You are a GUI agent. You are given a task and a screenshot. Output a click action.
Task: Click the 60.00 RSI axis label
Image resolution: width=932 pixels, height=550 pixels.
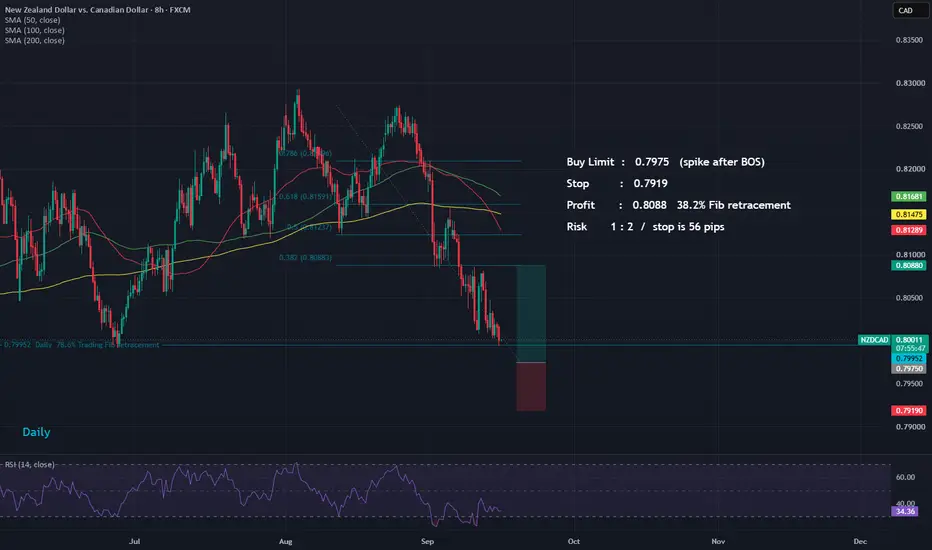[905, 477]
